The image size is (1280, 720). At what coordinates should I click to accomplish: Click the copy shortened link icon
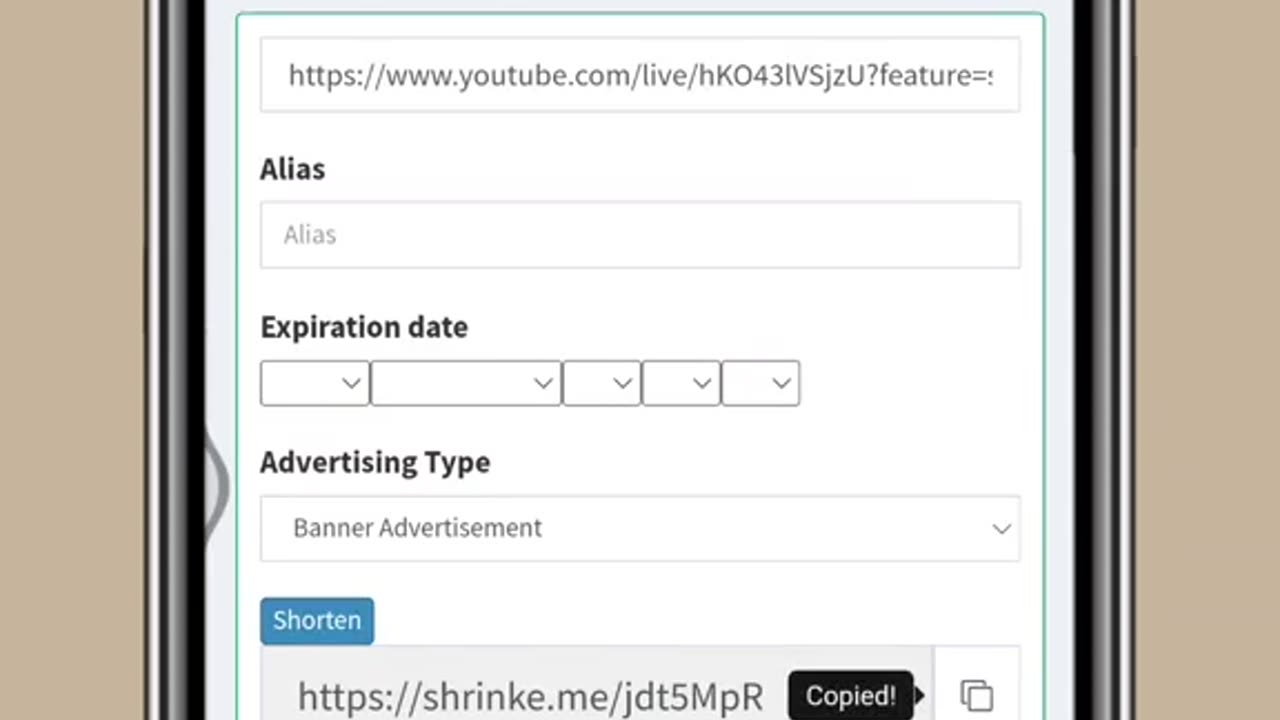tap(976, 694)
